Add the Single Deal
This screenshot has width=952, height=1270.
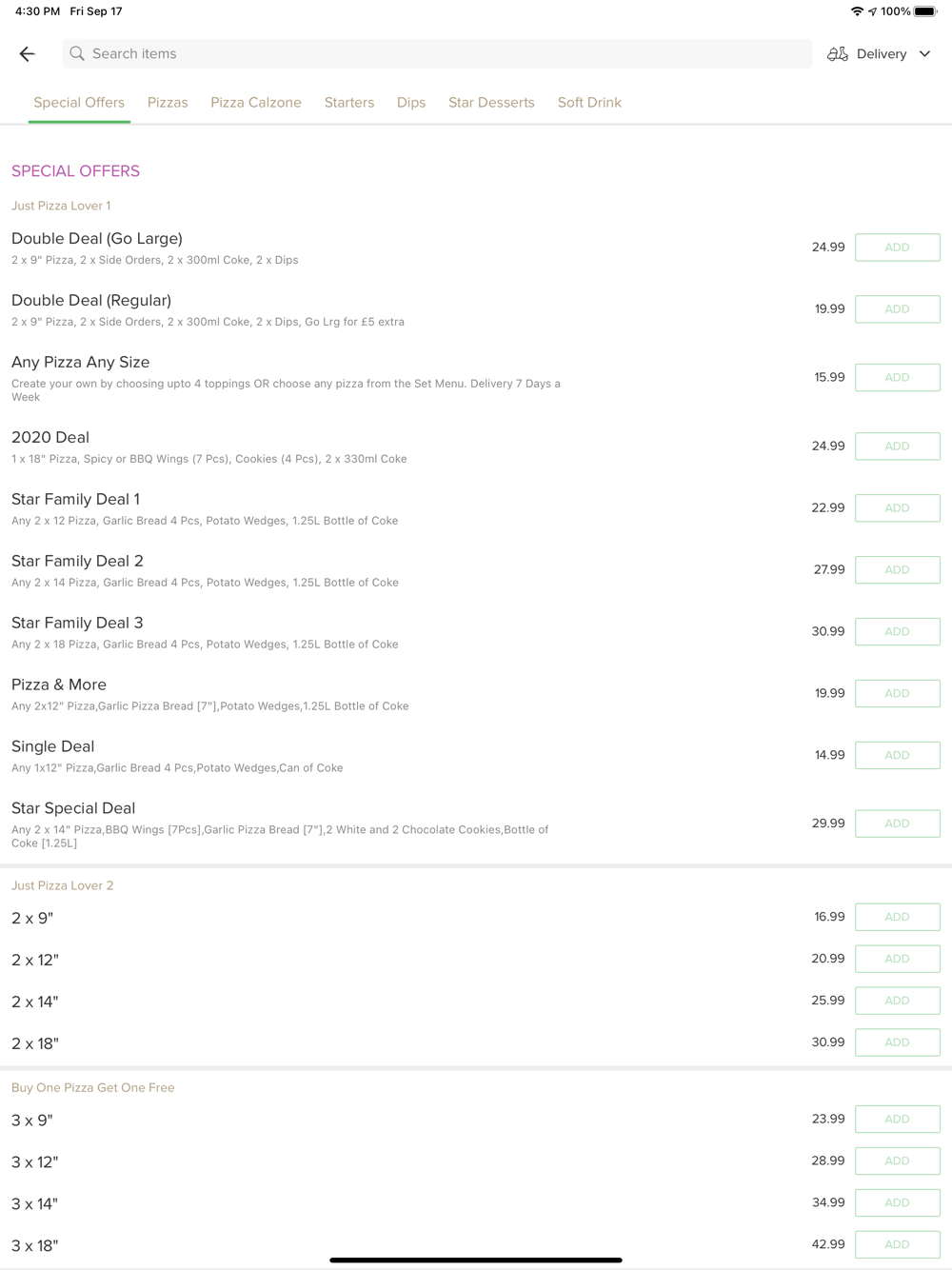(x=898, y=756)
